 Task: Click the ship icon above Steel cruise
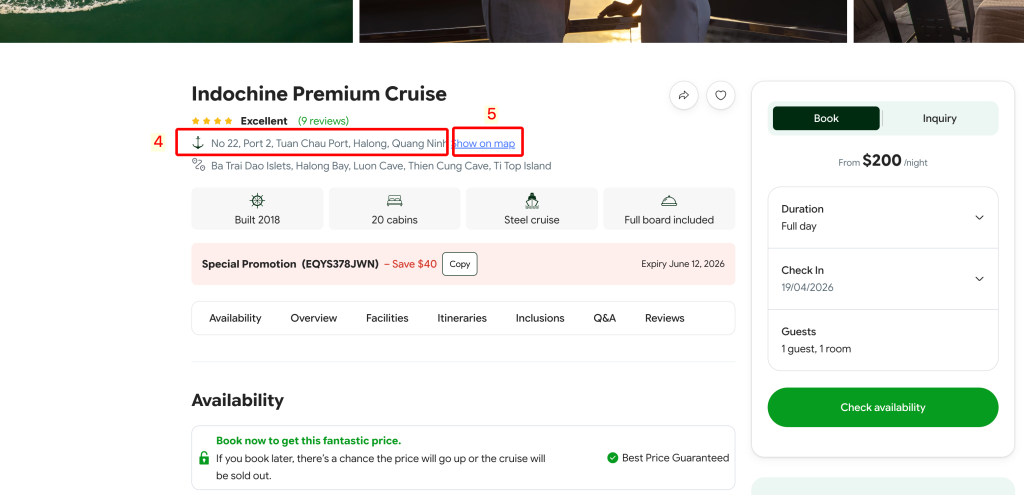click(532, 200)
